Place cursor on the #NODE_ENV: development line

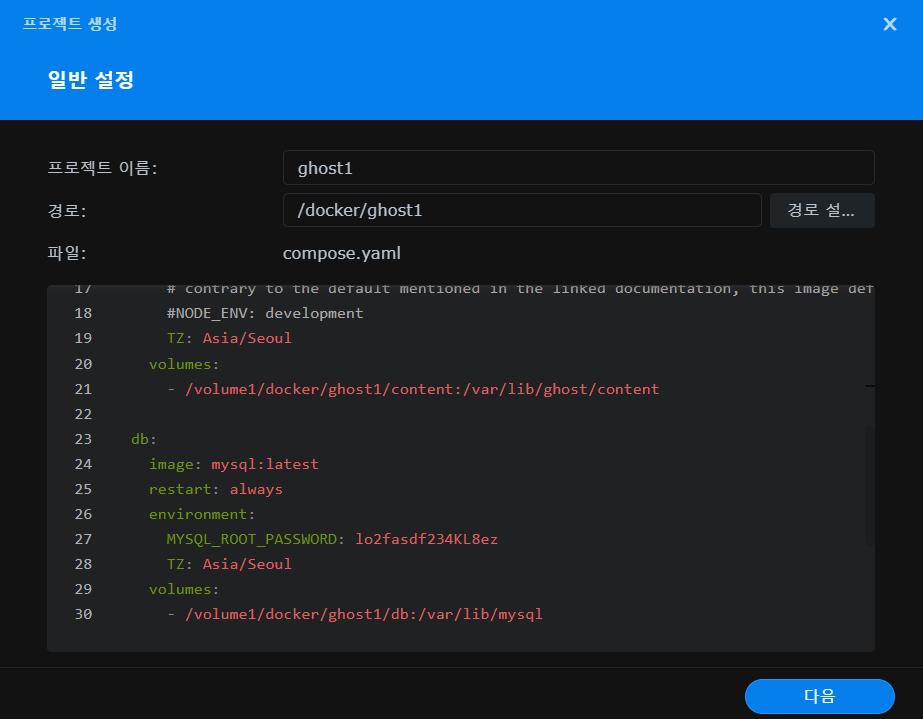pyautogui.click(x=264, y=313)
